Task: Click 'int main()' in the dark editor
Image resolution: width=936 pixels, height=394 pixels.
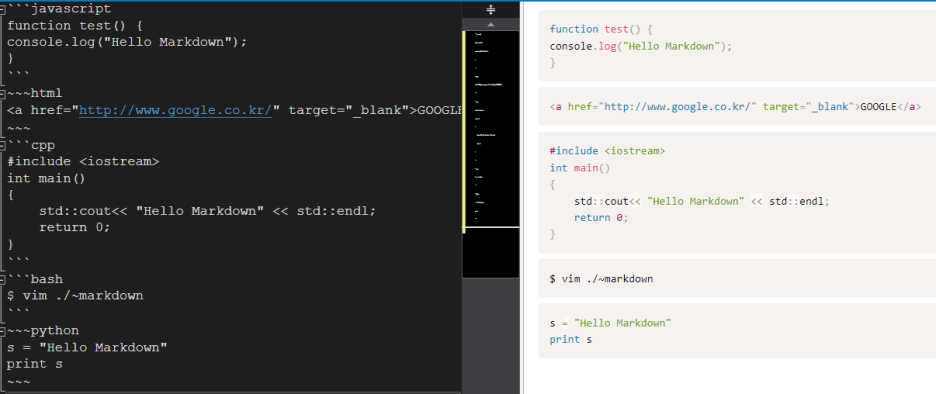Action: (x=47, y=178)
